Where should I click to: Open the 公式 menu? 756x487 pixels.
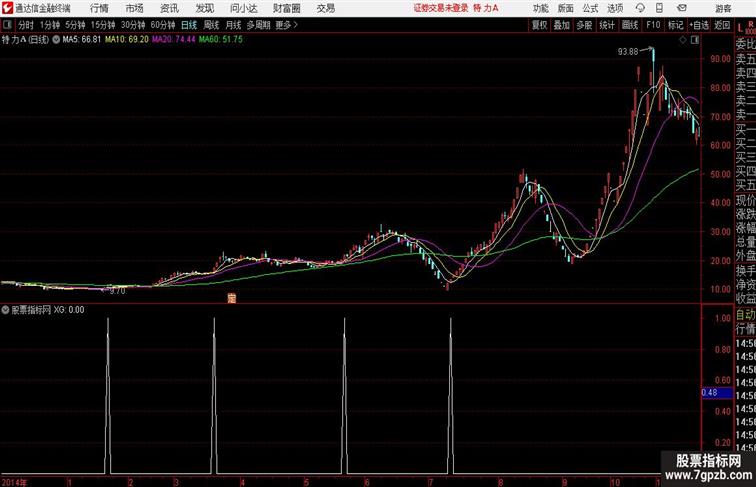(590, 8)
